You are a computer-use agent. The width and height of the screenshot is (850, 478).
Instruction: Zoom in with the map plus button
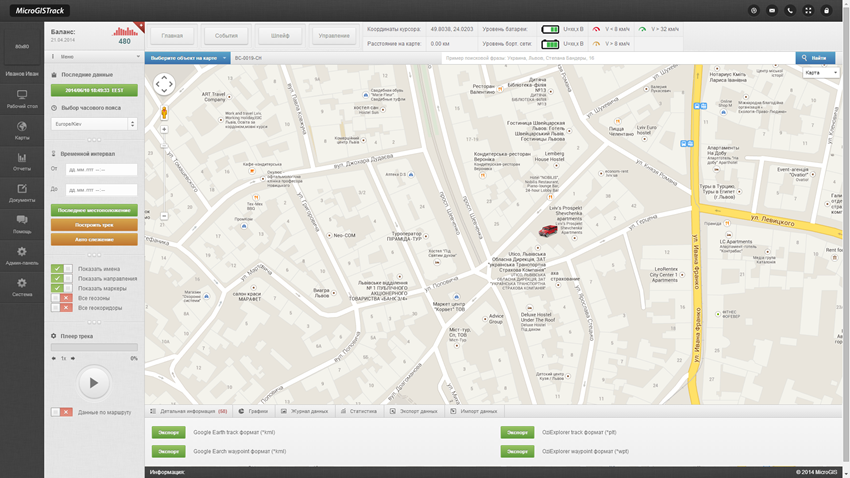tap(164, 130)
